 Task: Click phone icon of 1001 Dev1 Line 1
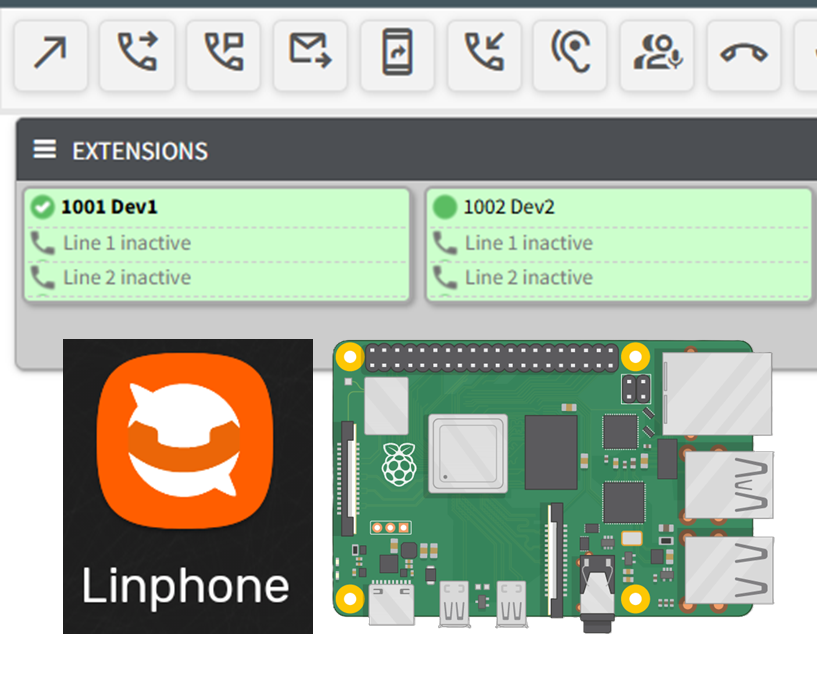pos(42,243)
